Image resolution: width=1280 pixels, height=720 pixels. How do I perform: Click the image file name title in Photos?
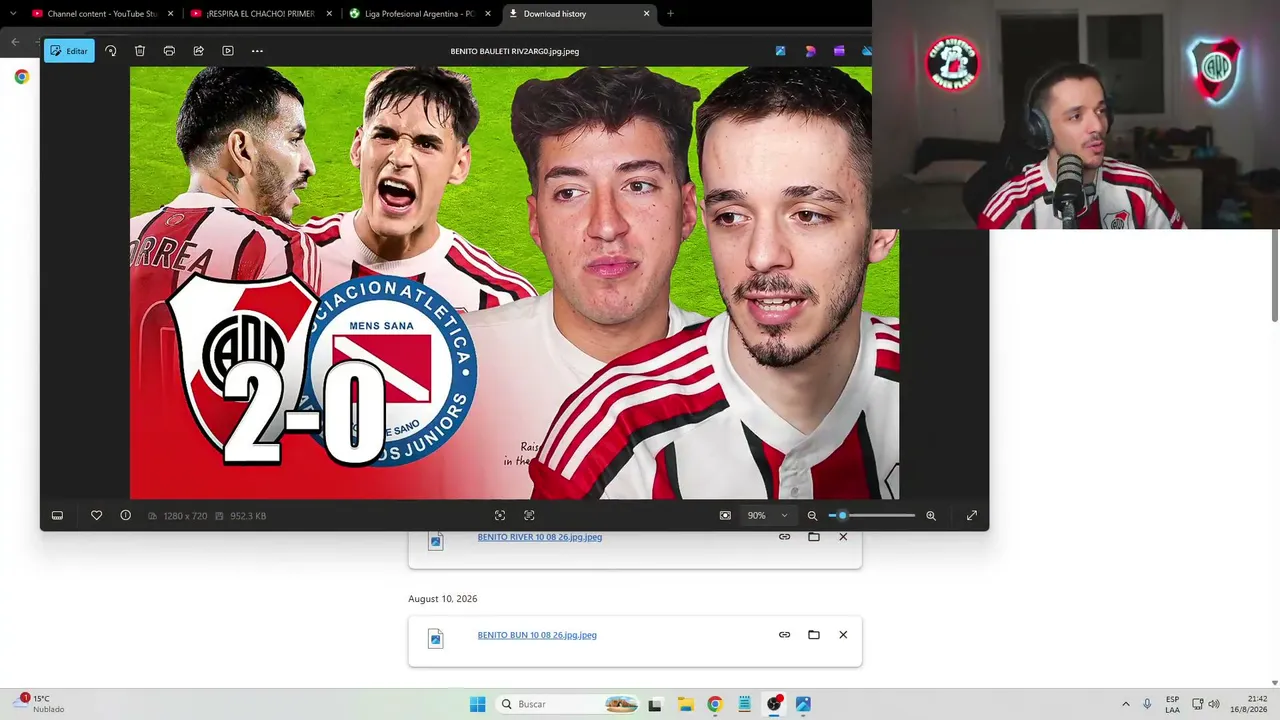[x=515, y=51]
